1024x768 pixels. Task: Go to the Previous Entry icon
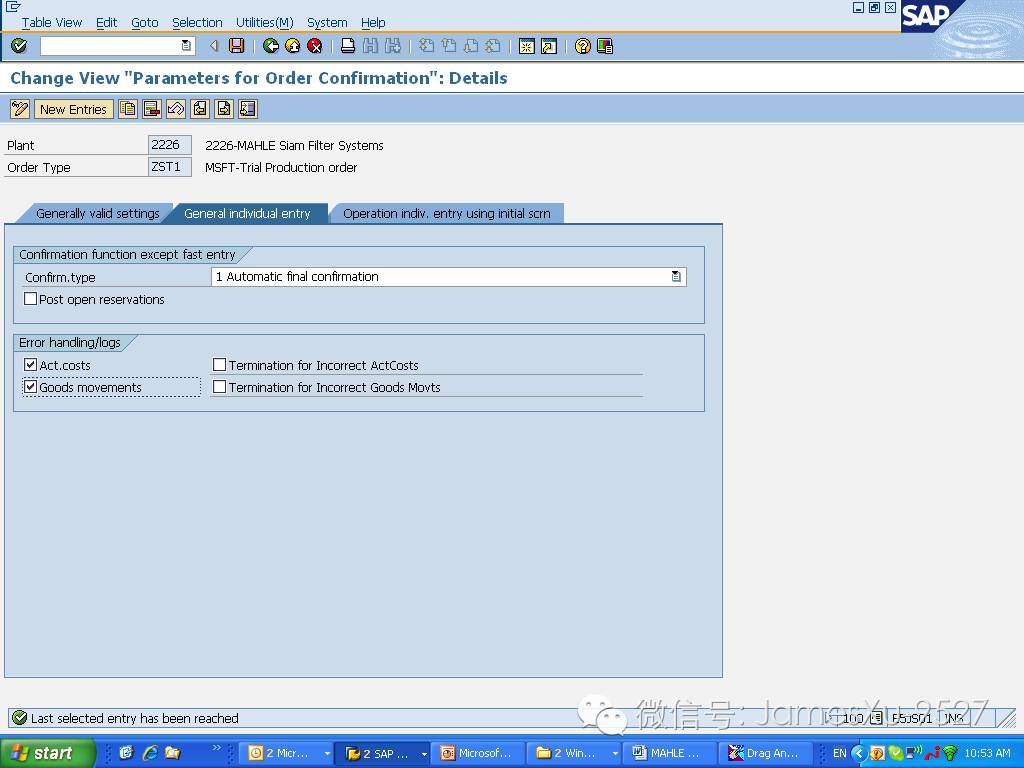(x=200, y=109)
